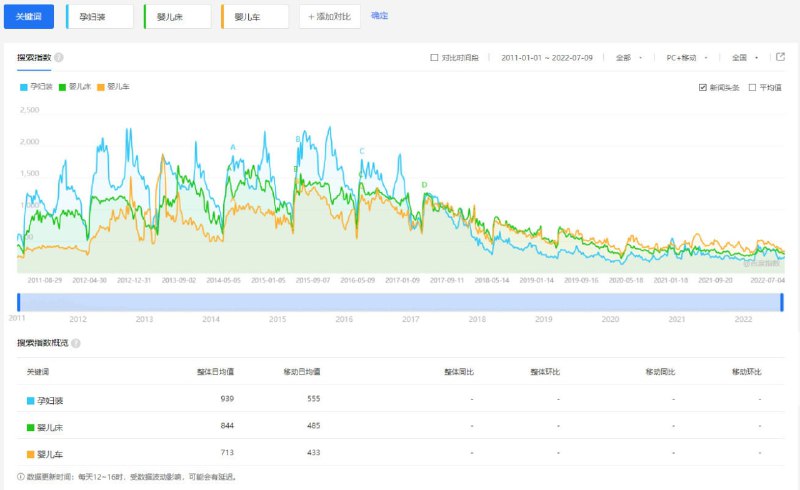Enable the 对比时间段 checkbox
This screenshot has height=490, width=800.
point(434,58)
